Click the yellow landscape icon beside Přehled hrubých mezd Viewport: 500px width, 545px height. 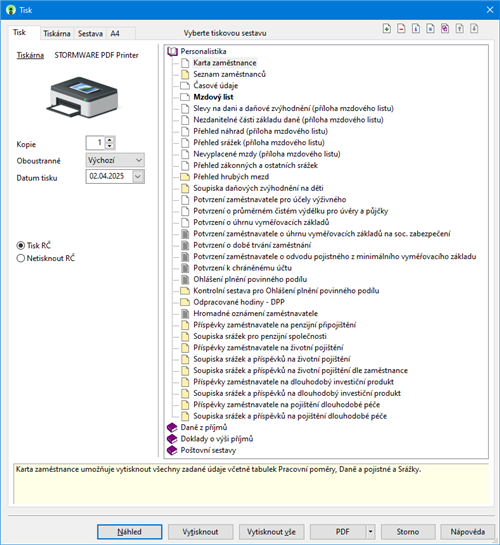185,177
